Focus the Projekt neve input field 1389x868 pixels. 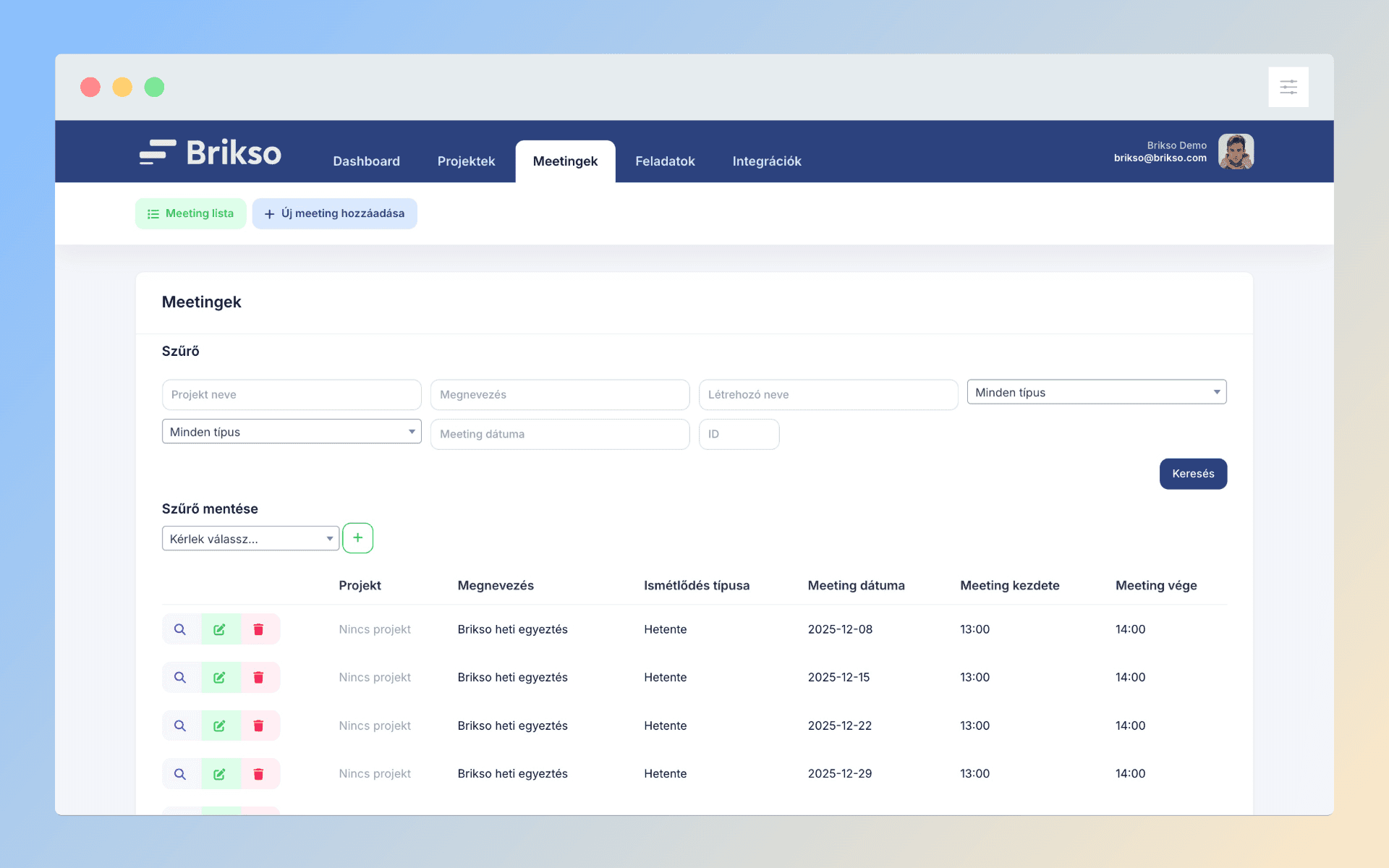point(292,395)
